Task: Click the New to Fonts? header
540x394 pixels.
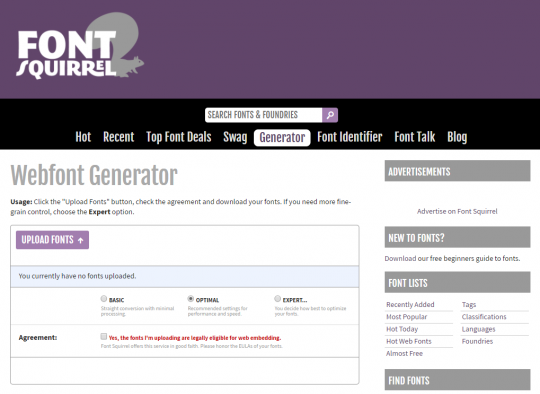Action: pos(457,237)
